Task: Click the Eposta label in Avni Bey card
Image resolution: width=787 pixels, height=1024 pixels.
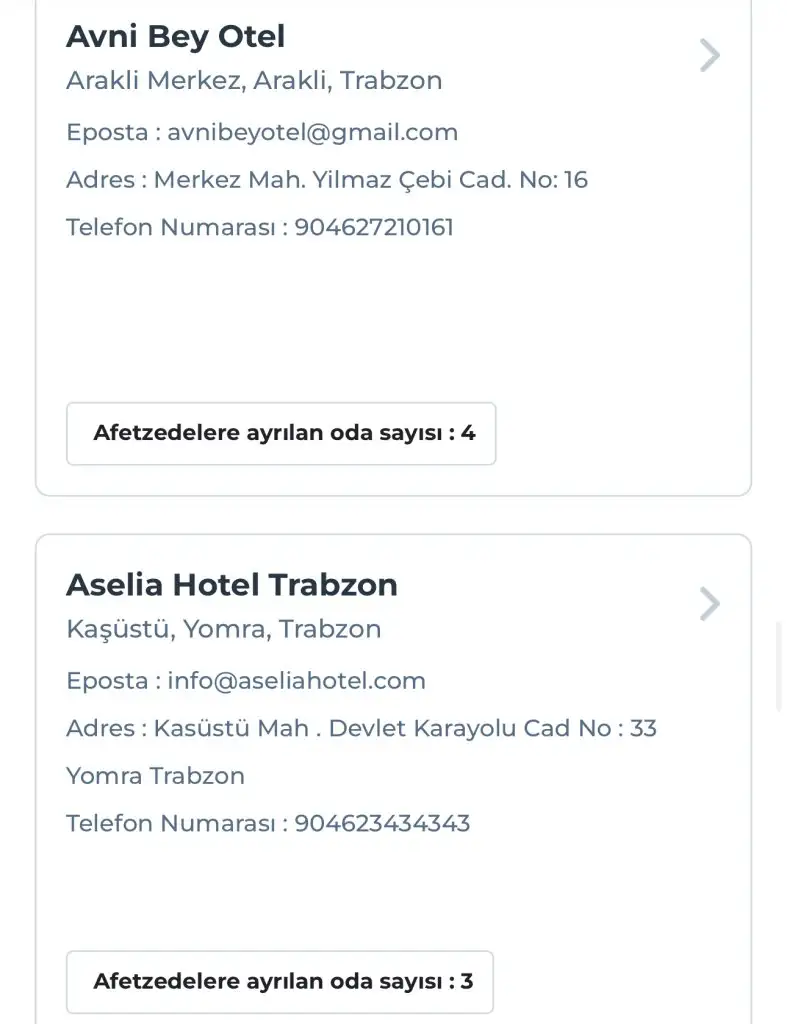Action: 106,132
